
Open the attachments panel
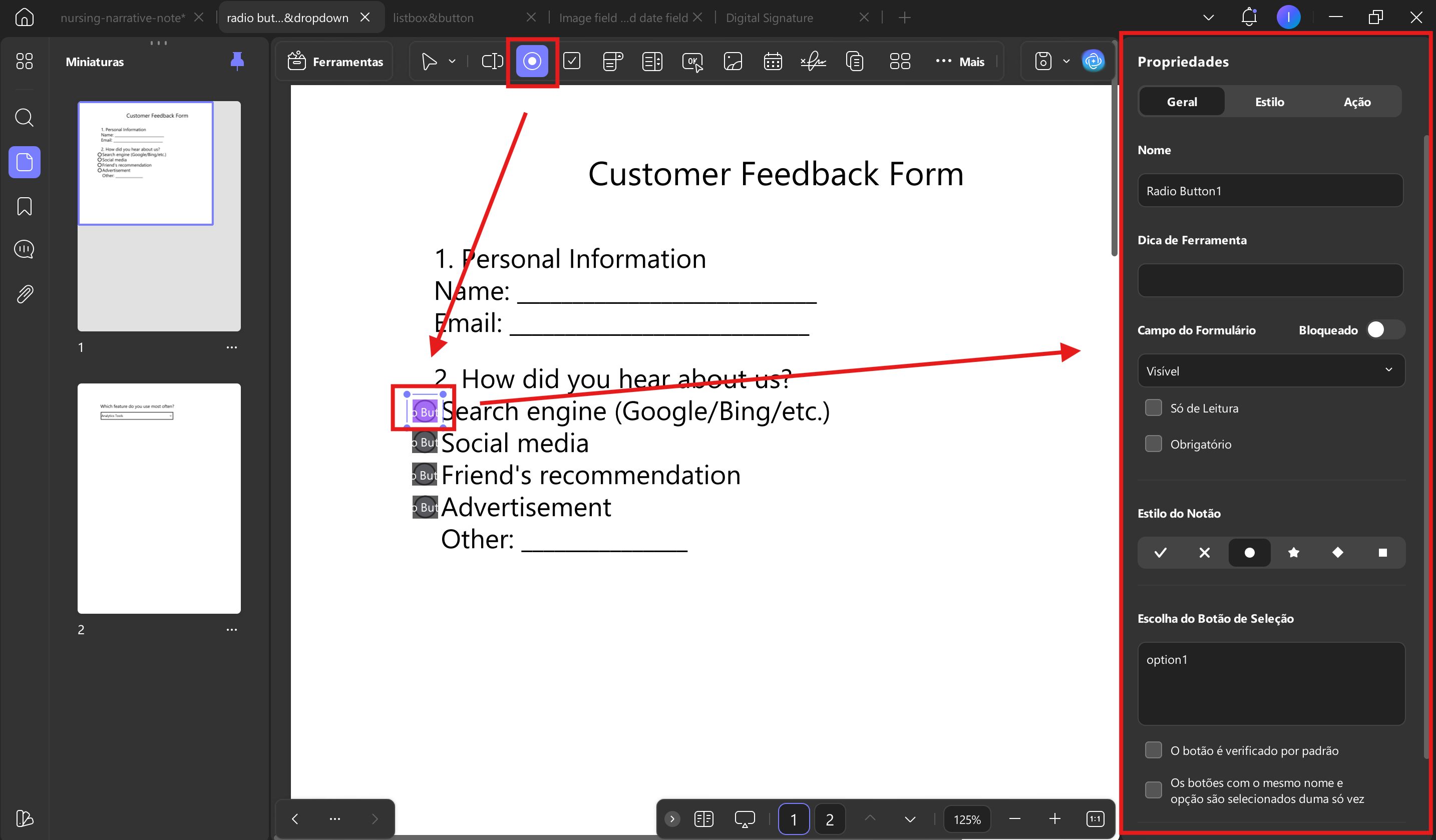pos(24,294)
